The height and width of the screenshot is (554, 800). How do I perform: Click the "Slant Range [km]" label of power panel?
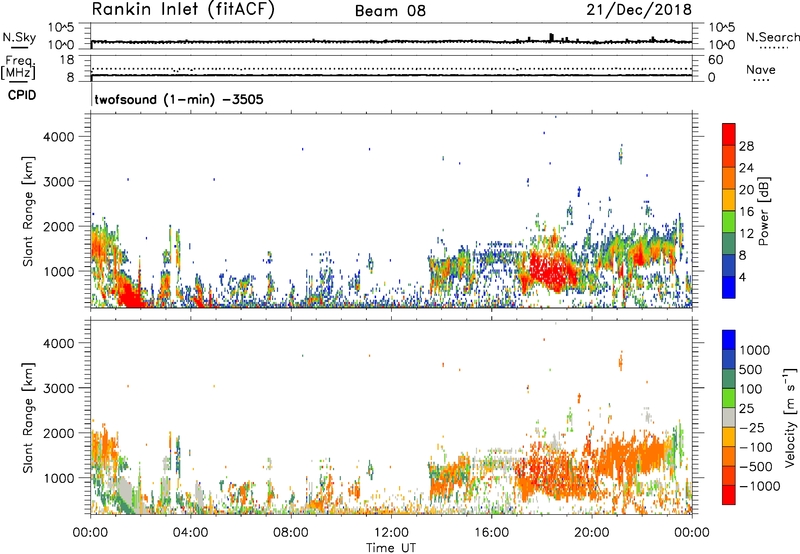pyautogui.click(x=28, y=212)
